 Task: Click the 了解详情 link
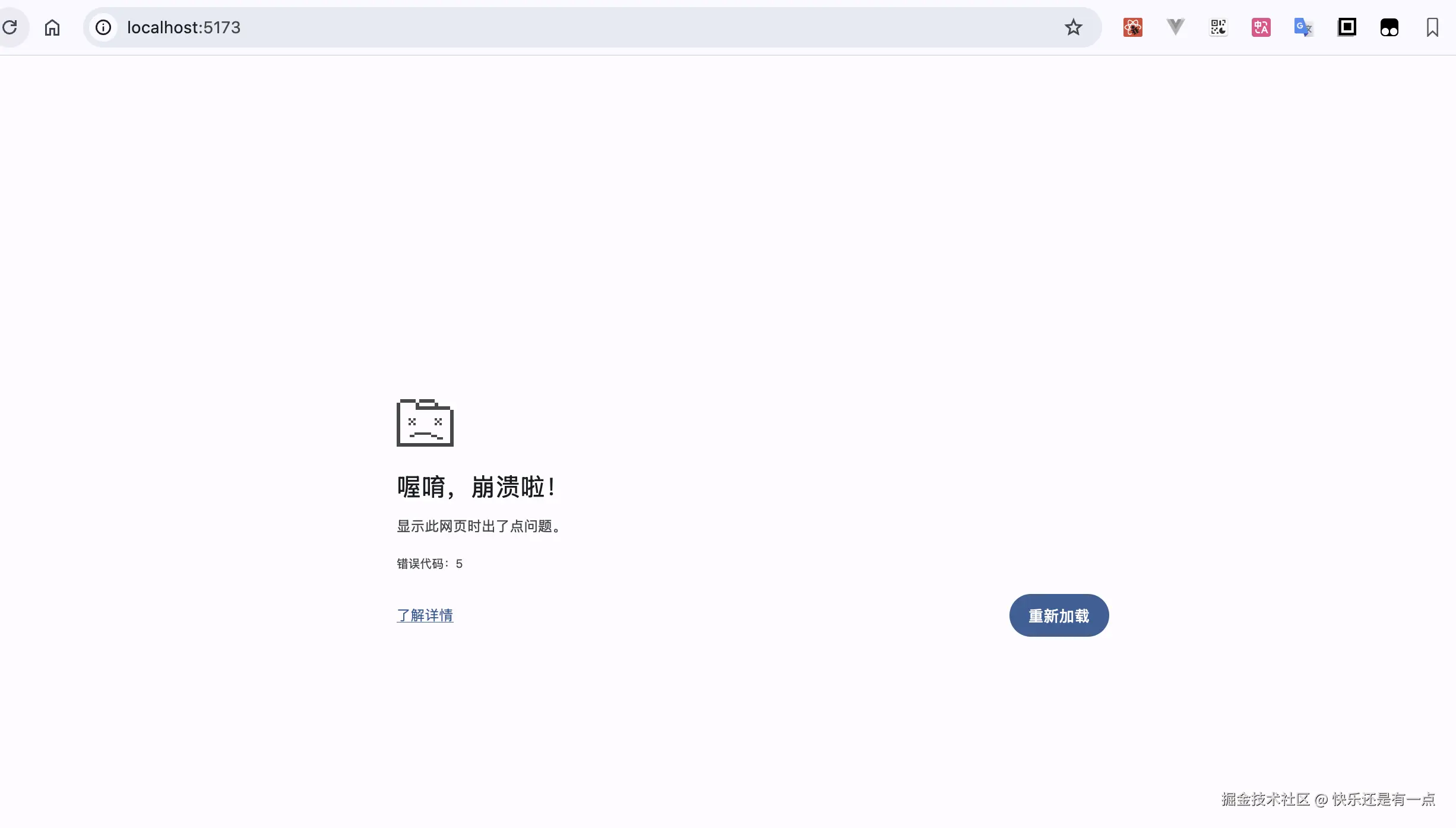[x=425, y=615]
